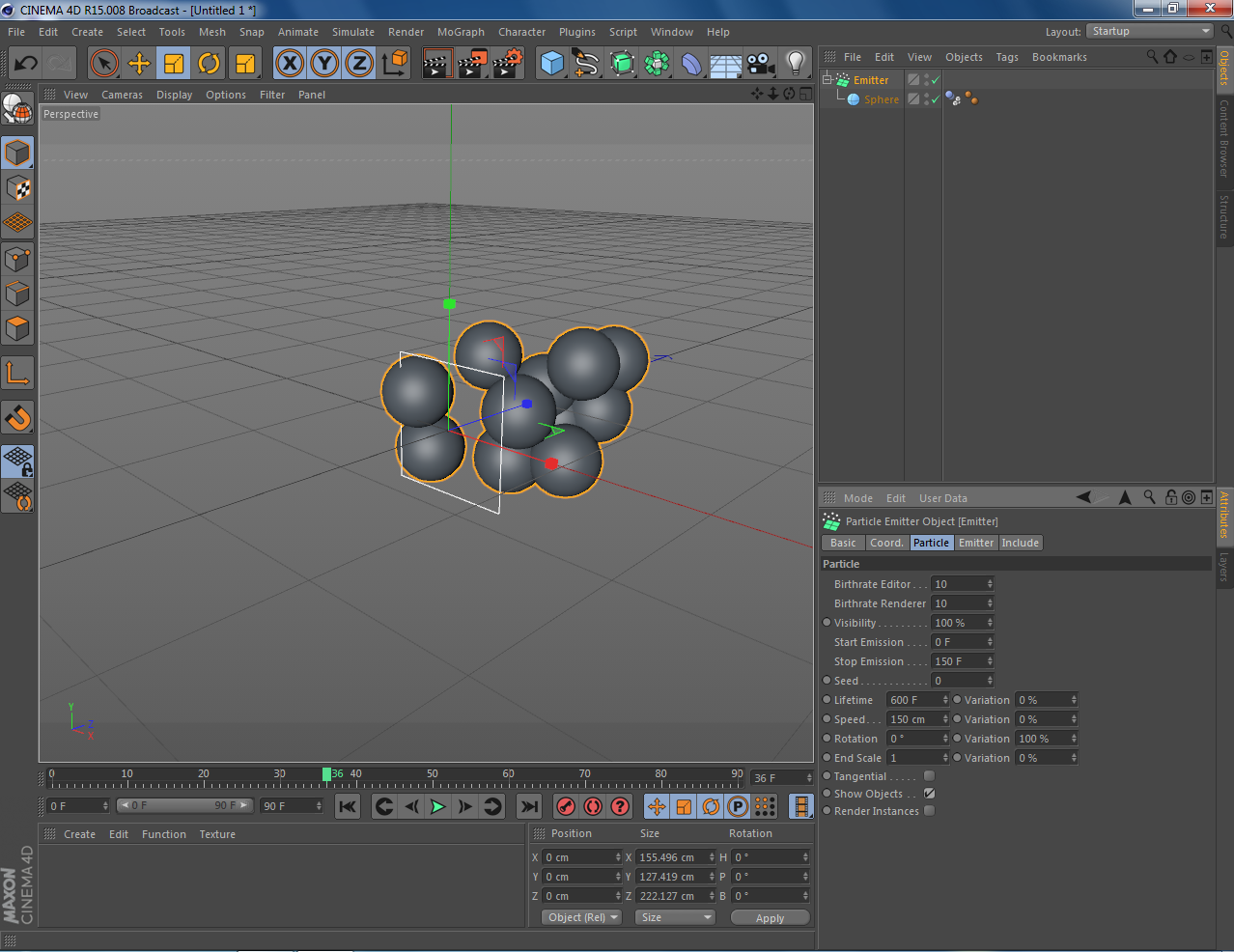Viewport: 1234px width, 952px height.
Task: Switch the coordinate system icon
Action: [395, 64]
